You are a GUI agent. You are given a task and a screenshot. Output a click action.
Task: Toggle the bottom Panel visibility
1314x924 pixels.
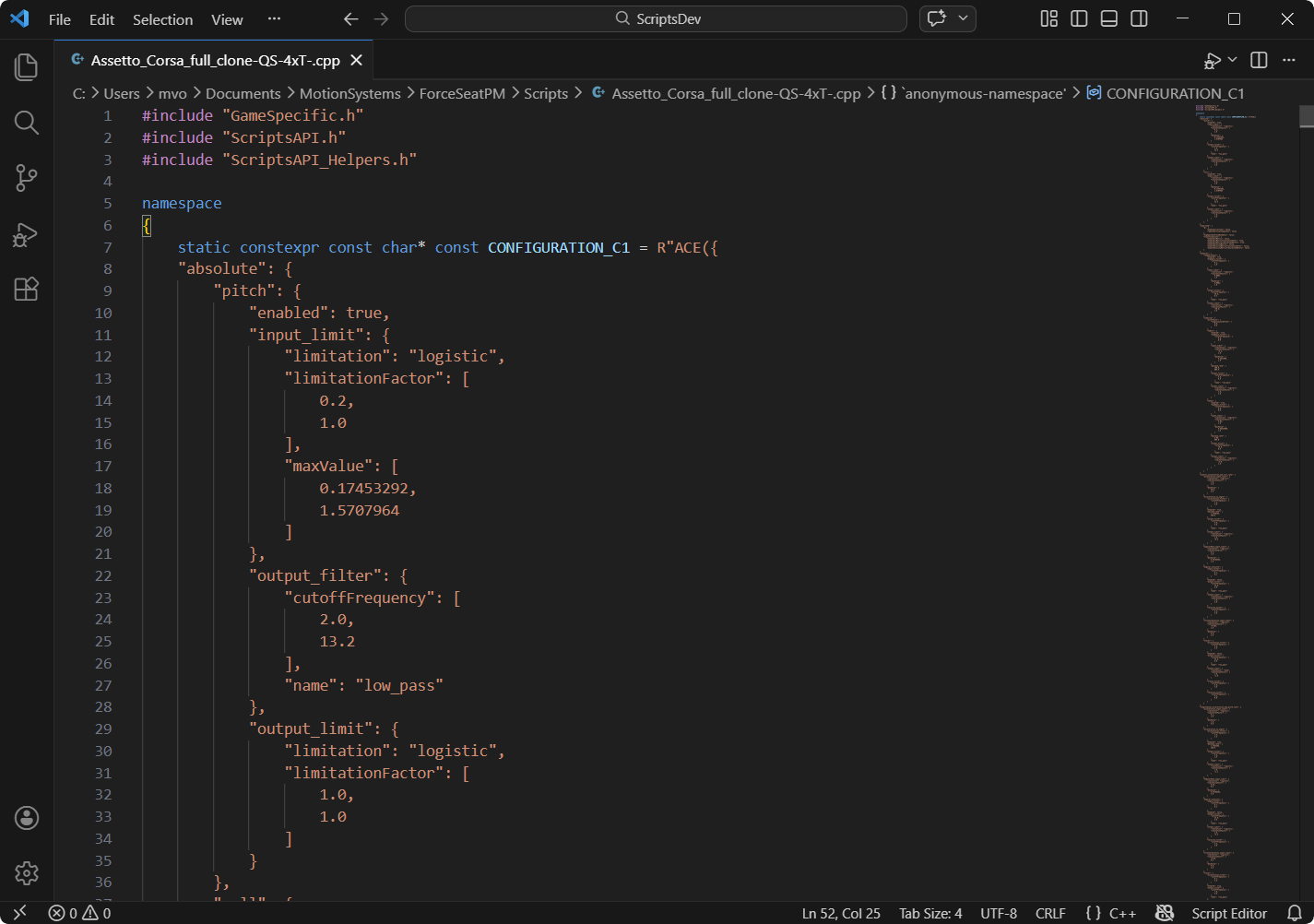[1109, 18]
